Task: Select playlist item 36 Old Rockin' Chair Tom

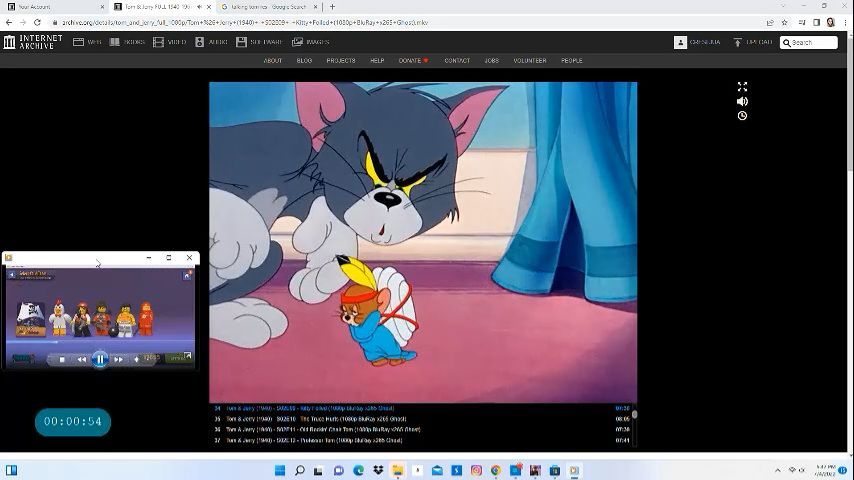Action: coord(422,429)
